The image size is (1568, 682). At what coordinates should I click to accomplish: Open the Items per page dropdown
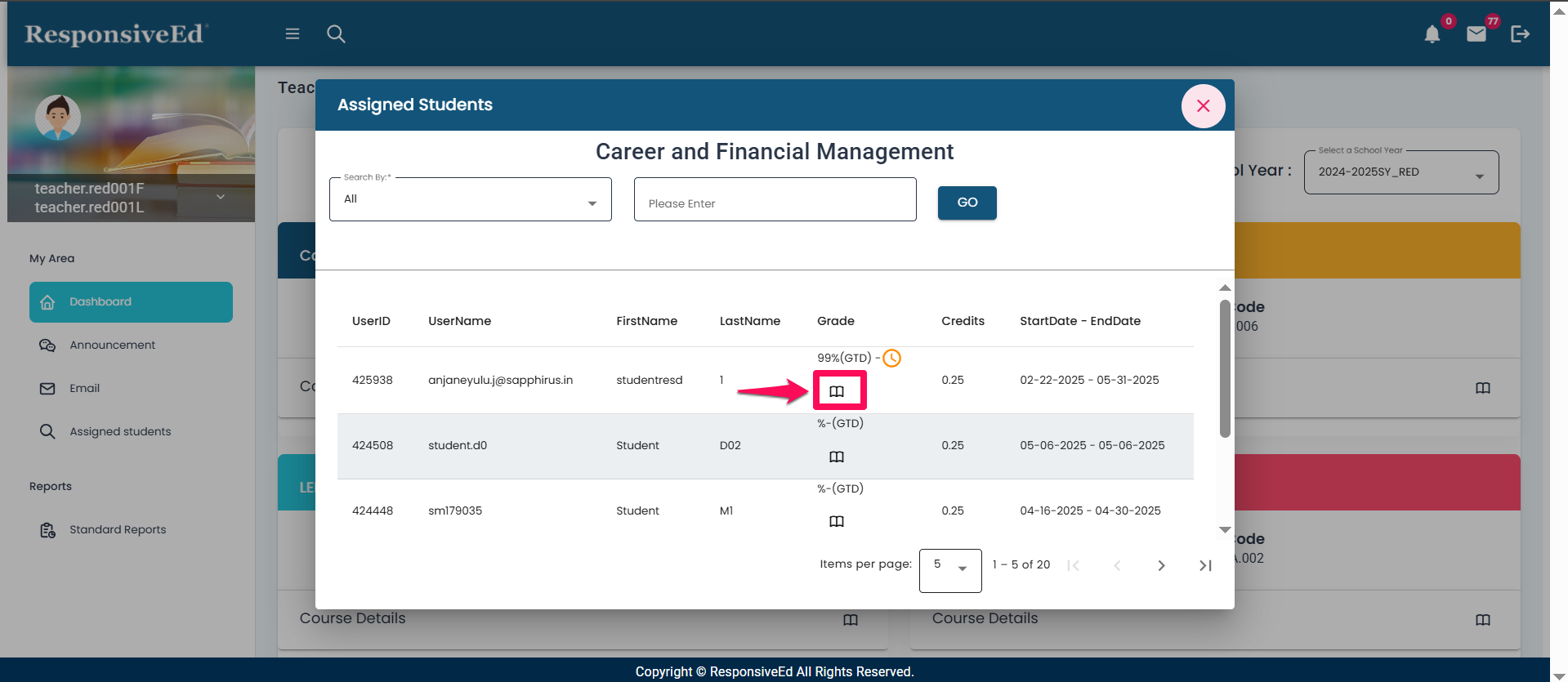point(949,569)
